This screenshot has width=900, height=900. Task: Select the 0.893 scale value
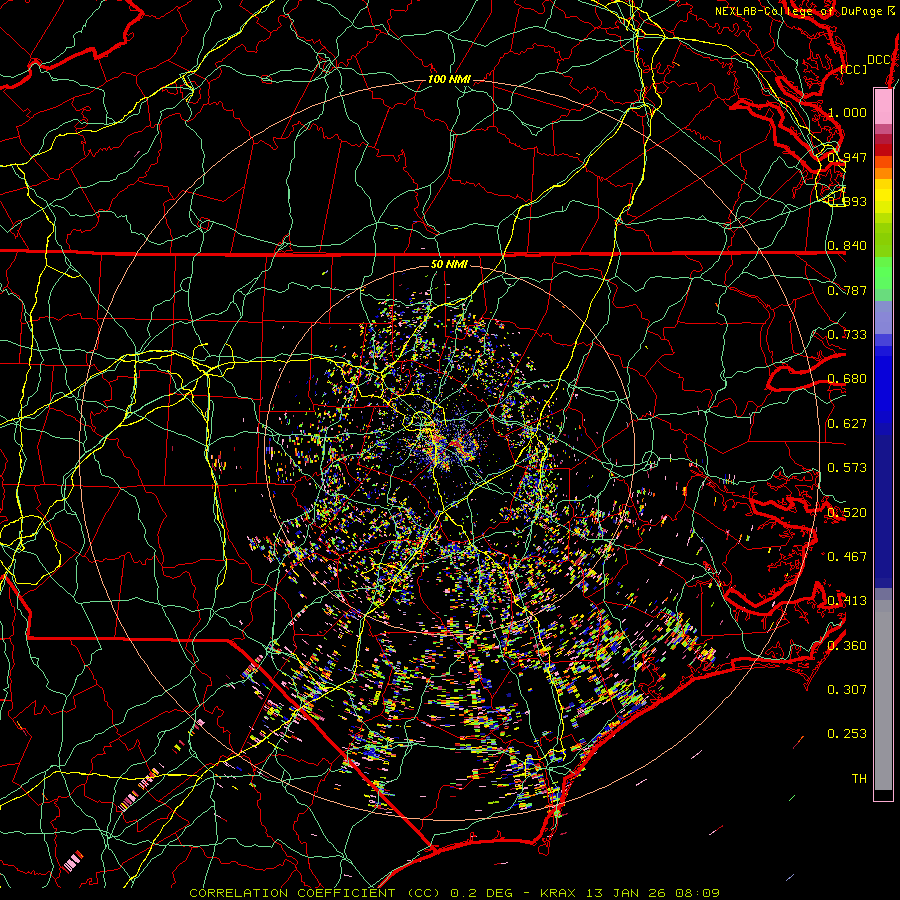pyautogui.click(x=847, y=201)
